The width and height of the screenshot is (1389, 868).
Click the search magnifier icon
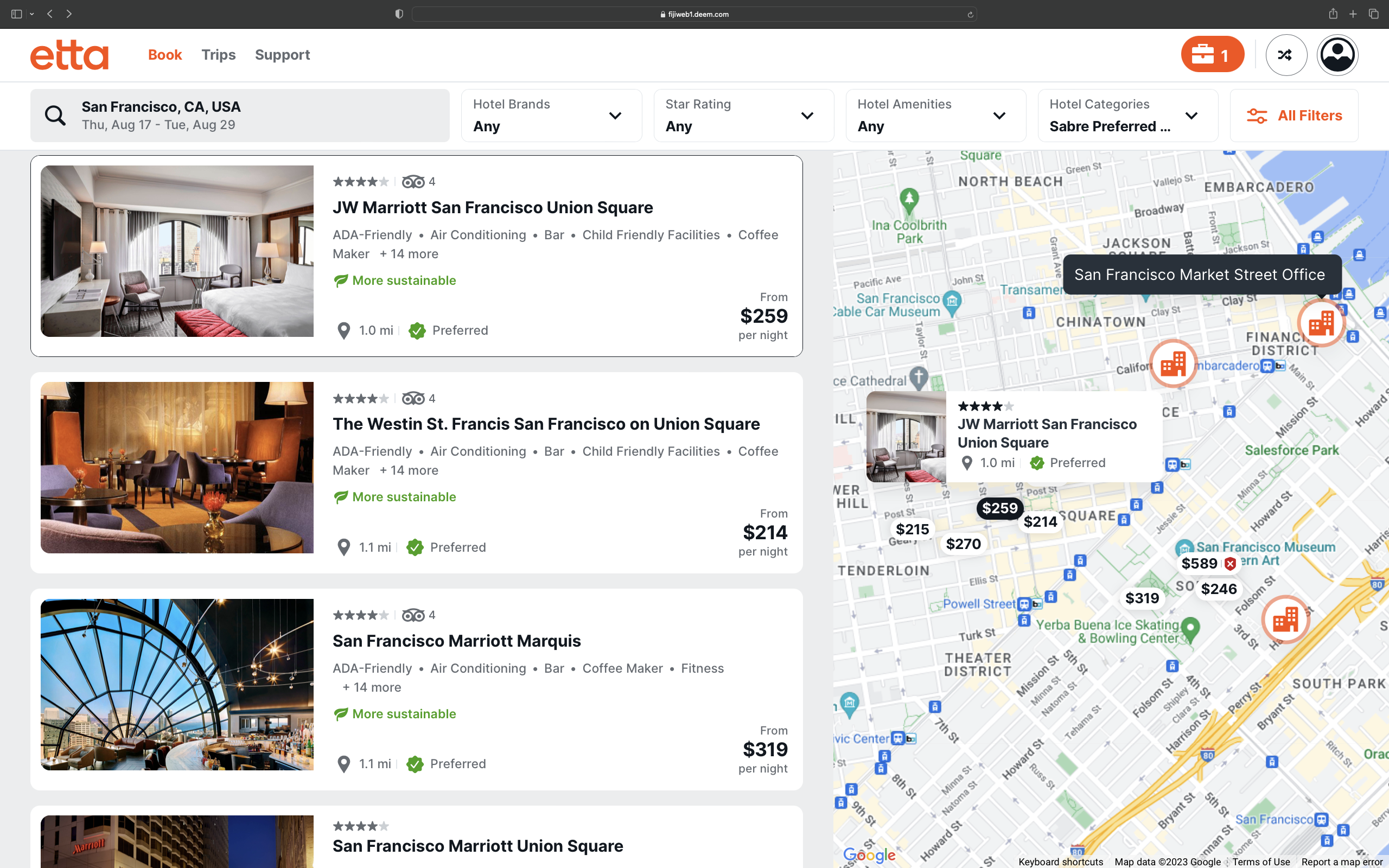click(x=55, y=116)
